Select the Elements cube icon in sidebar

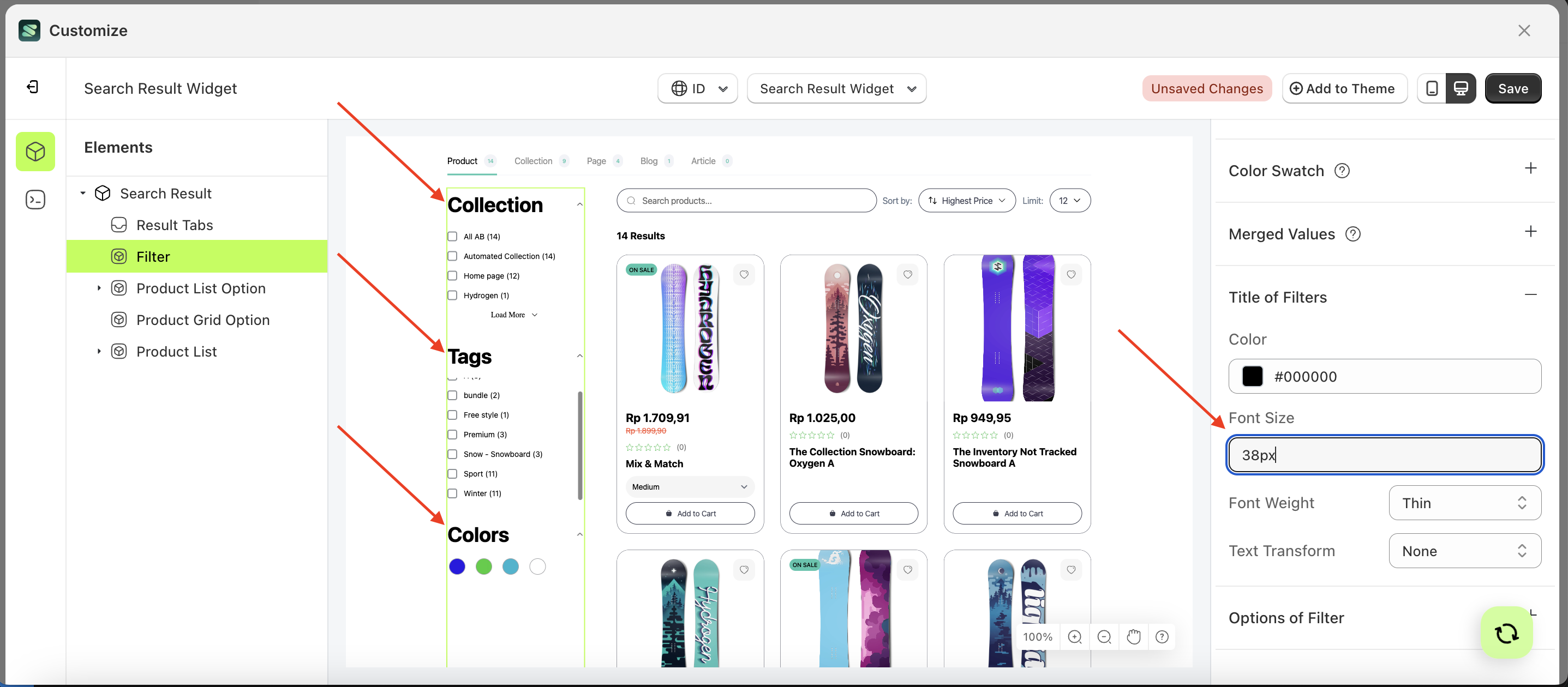coord(35,152)
